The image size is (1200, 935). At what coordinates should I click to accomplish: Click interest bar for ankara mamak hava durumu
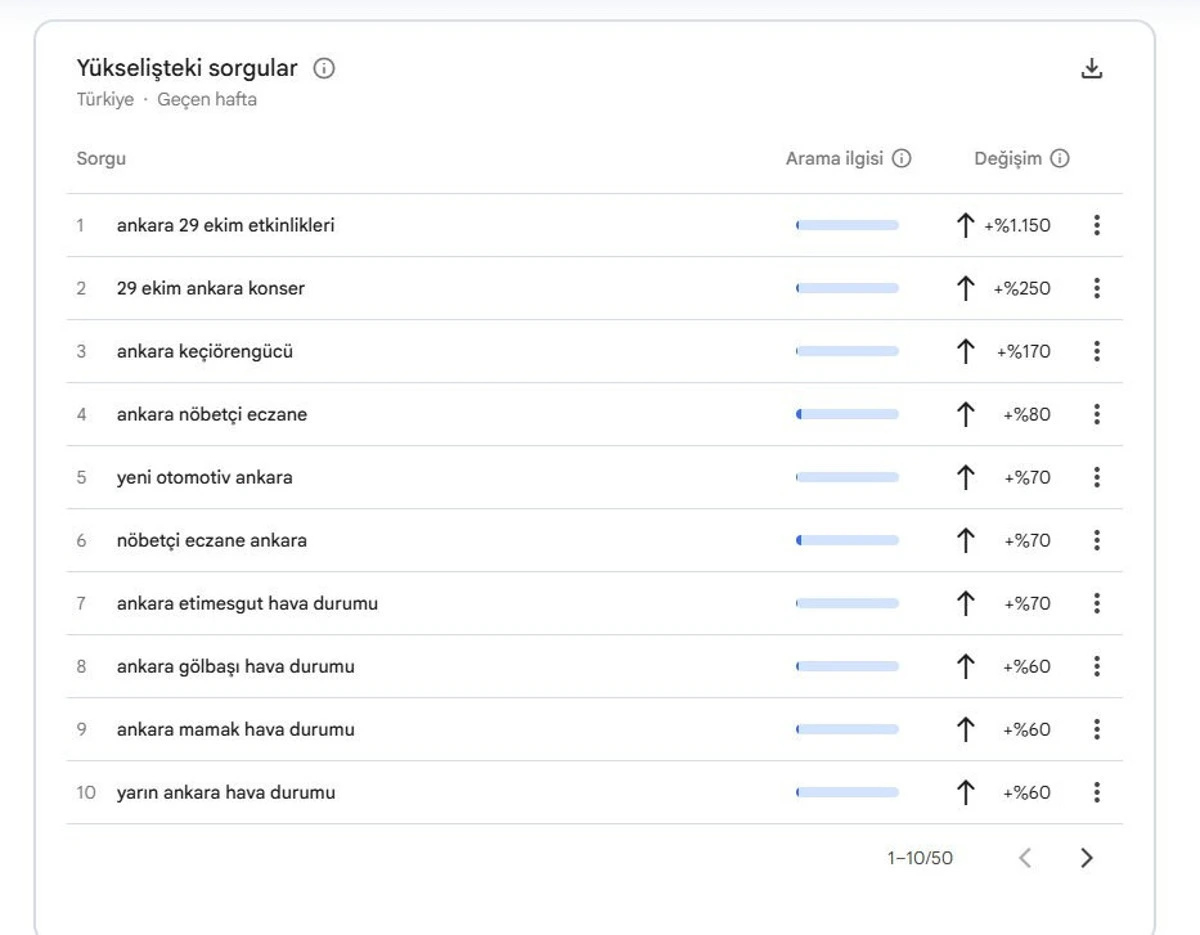tap(847, 729)
